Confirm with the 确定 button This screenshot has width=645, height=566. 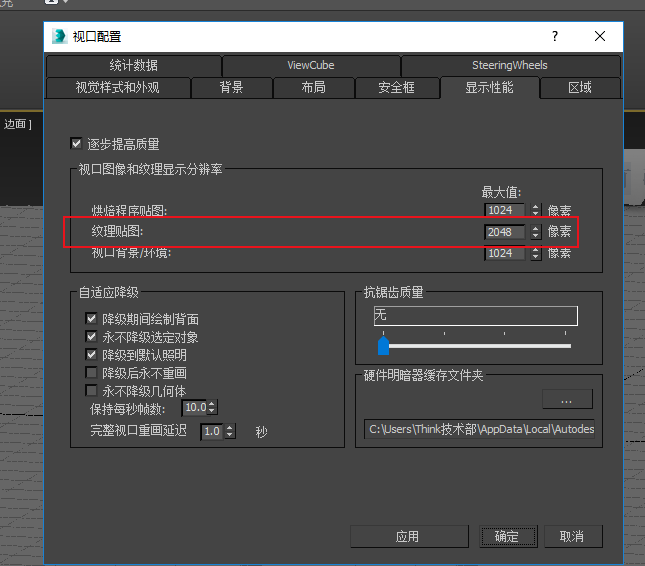pos(508,536)
